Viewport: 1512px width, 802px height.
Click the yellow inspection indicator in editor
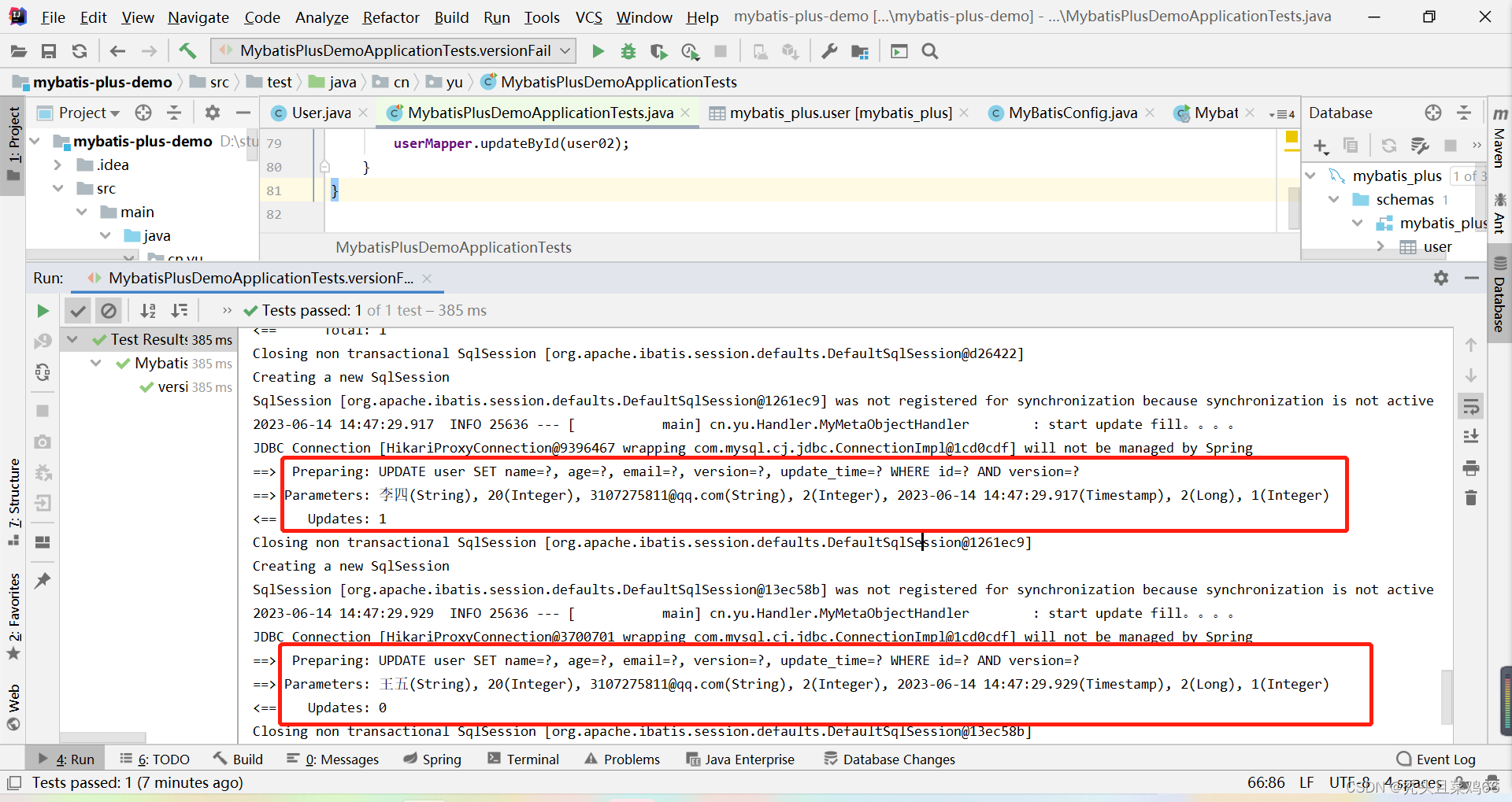click(x=1291, y=138)
